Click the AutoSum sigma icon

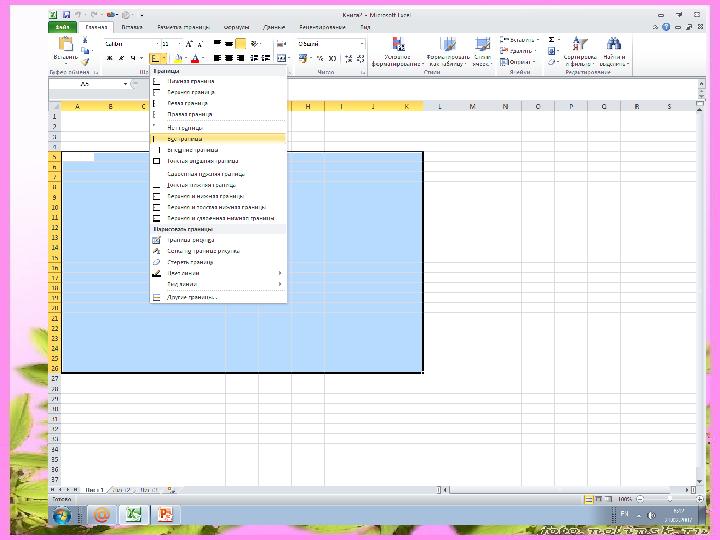[551, 39]
